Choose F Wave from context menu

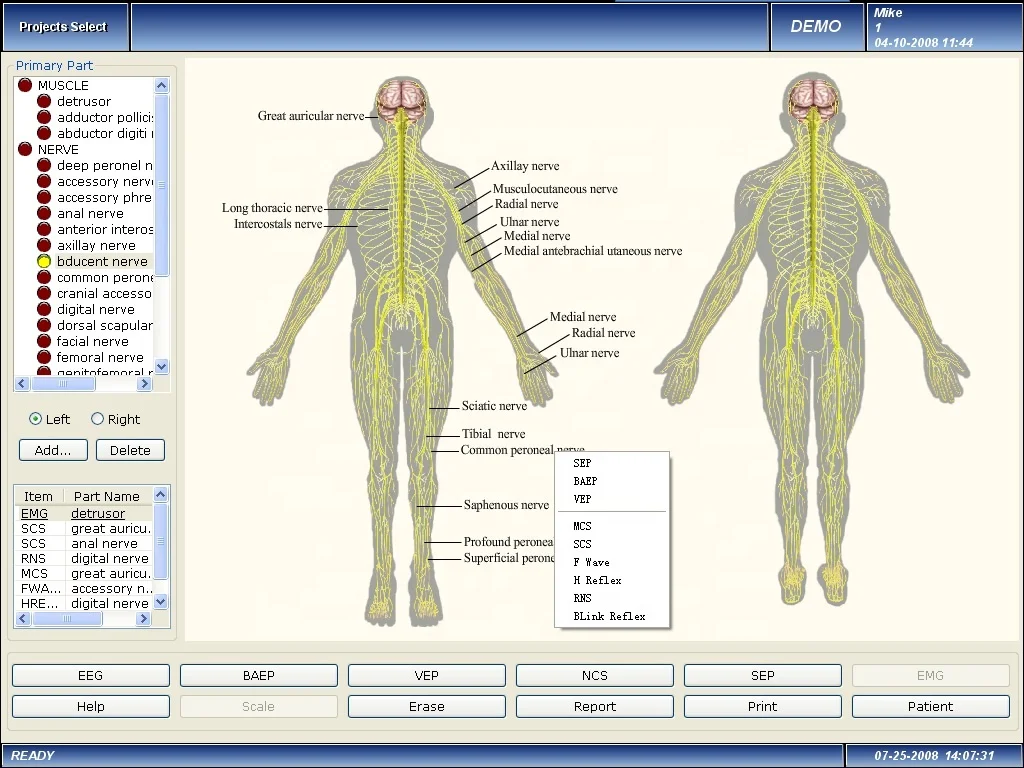pyautogui.click(x=591, y=563)
